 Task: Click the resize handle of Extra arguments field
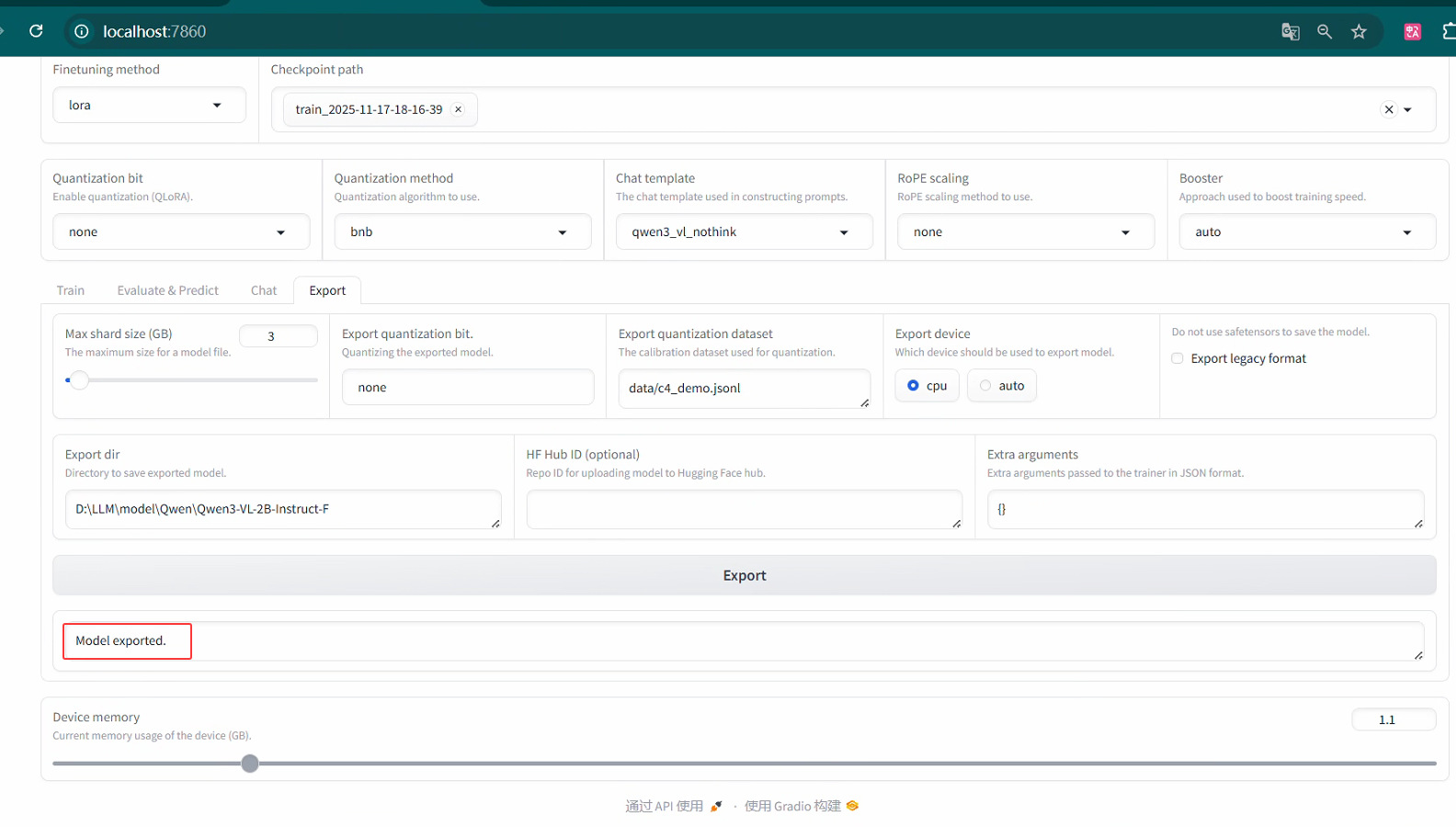click(x=1418, y=524)
